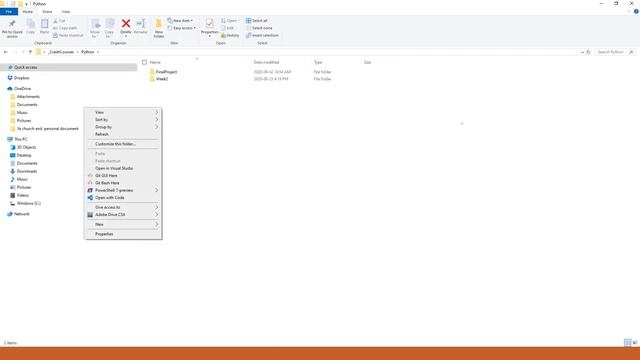
Task: Open the Easy access dropdown
Action: [182, 28]
